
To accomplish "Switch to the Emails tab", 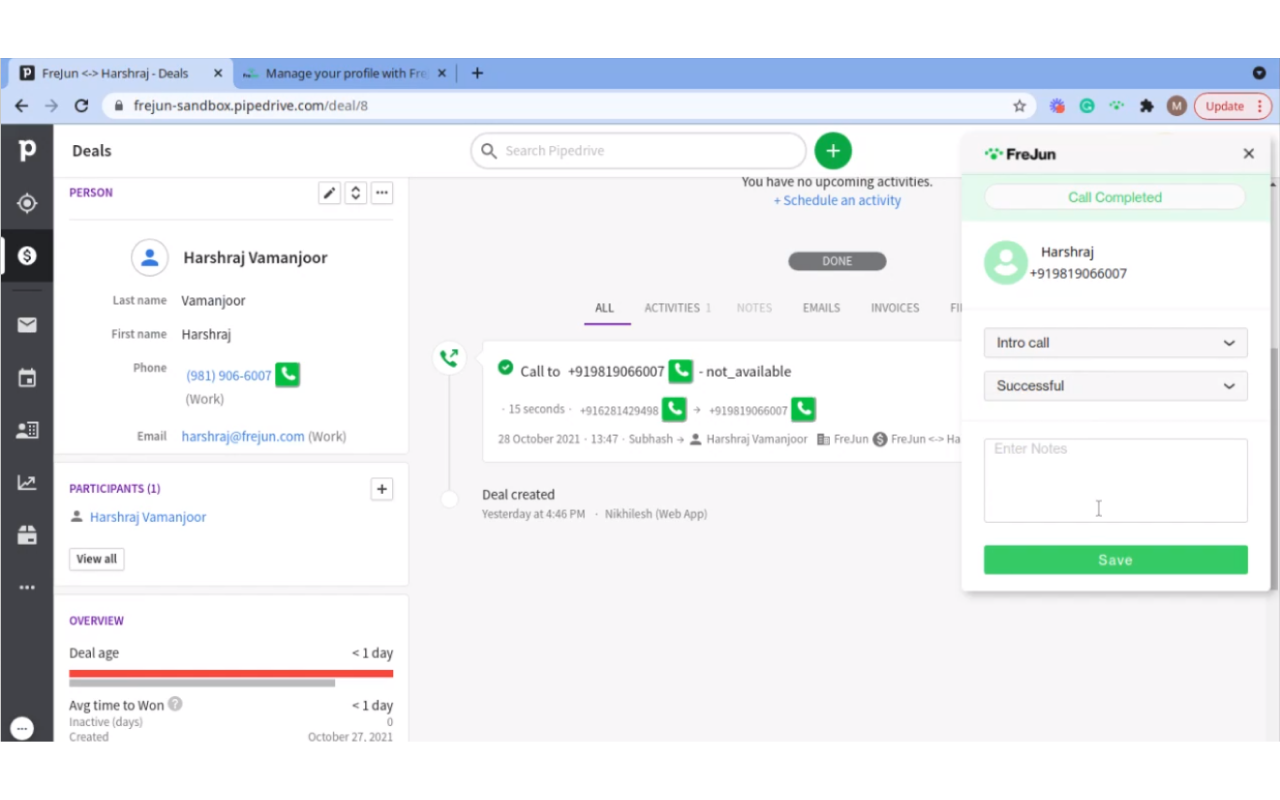I will (821, 308).
